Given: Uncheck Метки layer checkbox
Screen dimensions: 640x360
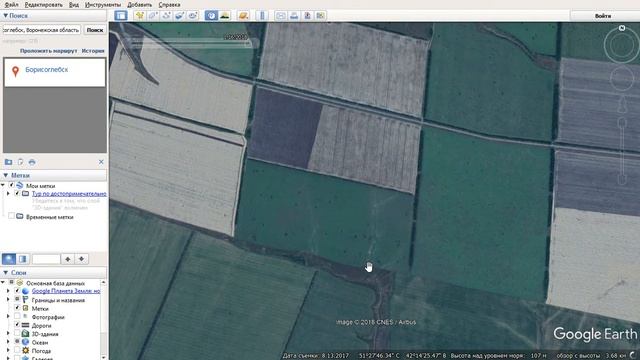Looking at the screenshot, I should pyautogui.click(x=17, y=308).
